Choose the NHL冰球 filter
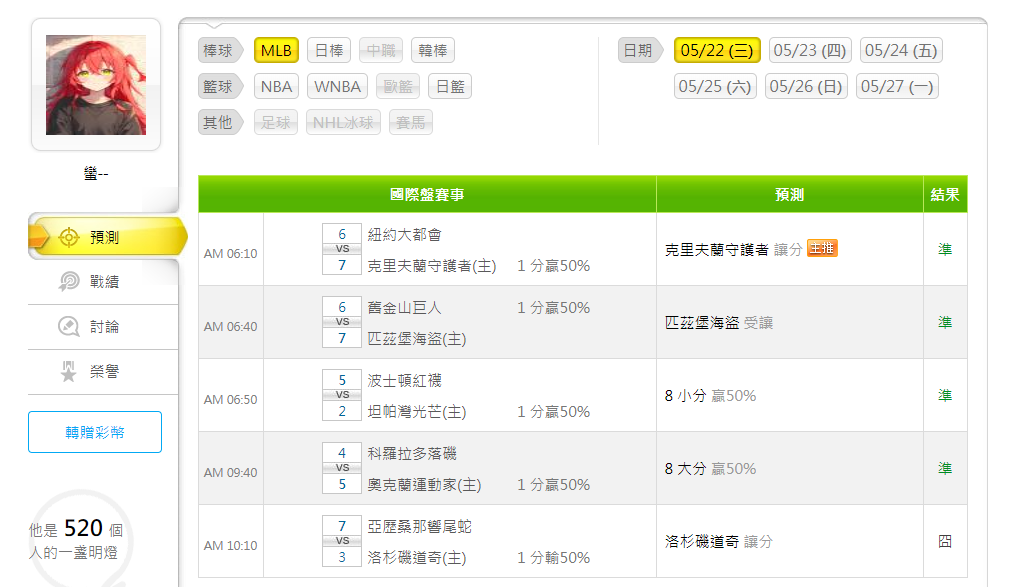The image size is (1010, 587). [x=343, y=122]
